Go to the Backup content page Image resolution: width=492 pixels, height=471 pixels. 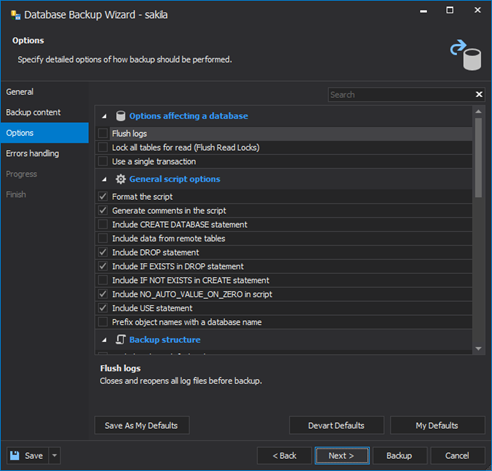(x=45, y=112)
